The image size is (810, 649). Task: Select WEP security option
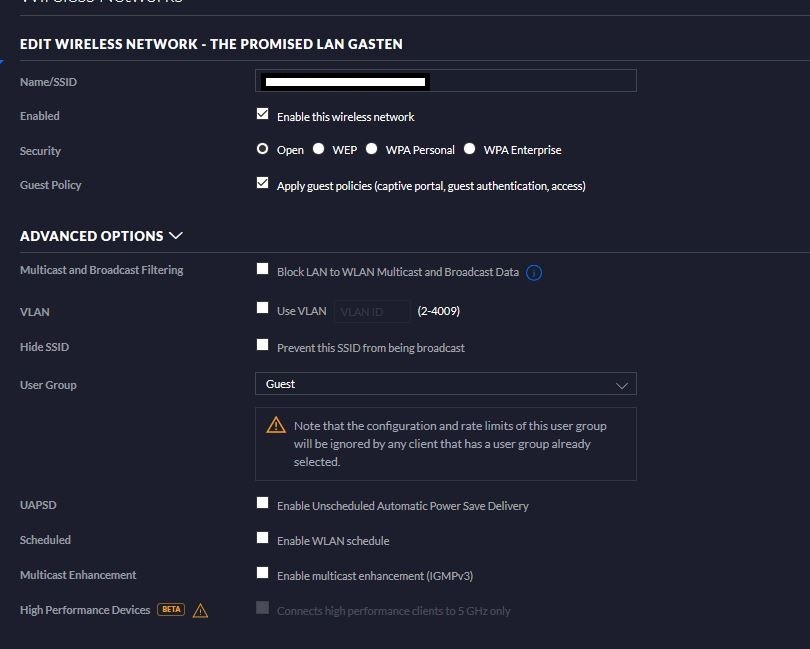click(x=318, y=149)
